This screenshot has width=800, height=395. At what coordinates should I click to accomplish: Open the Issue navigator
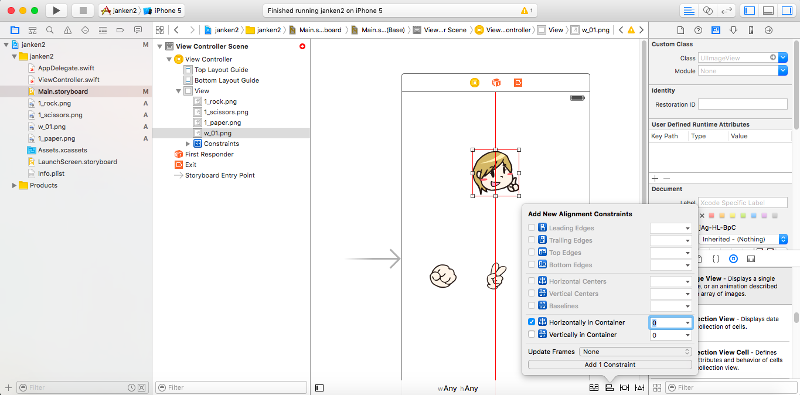(x=67, y=30)
